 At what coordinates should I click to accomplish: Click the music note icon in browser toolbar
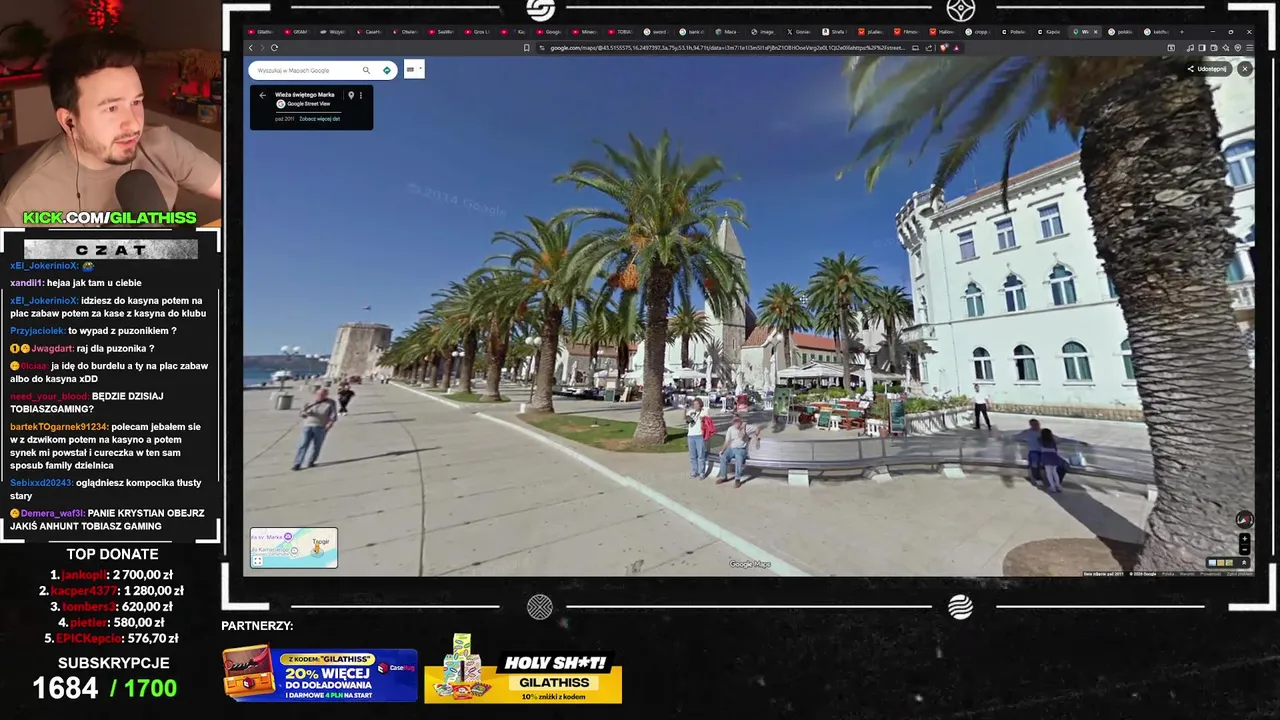click(1190, 48)
